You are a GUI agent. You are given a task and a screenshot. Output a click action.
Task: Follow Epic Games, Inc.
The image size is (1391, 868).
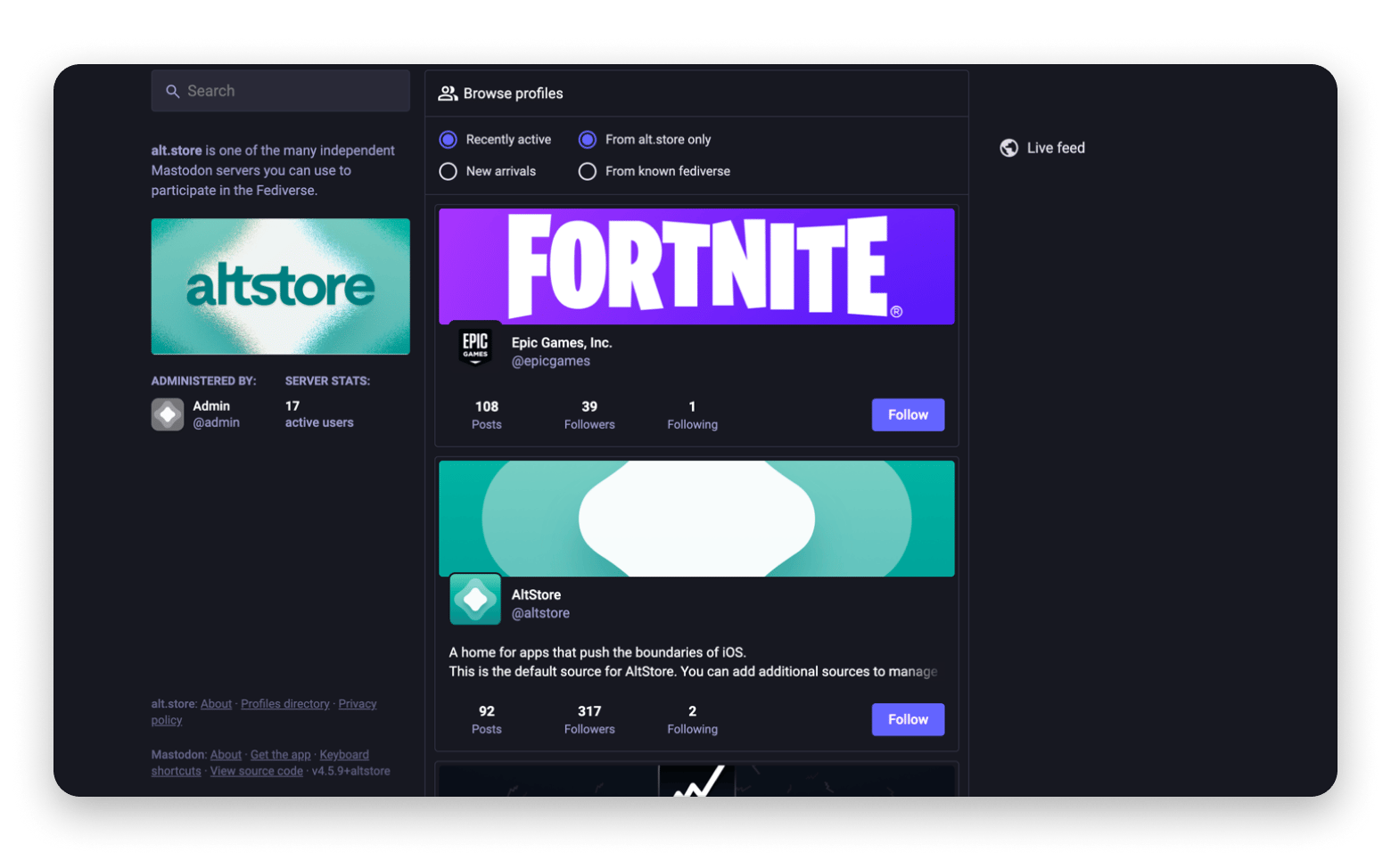pyautogui.click(x=908, y=414)
